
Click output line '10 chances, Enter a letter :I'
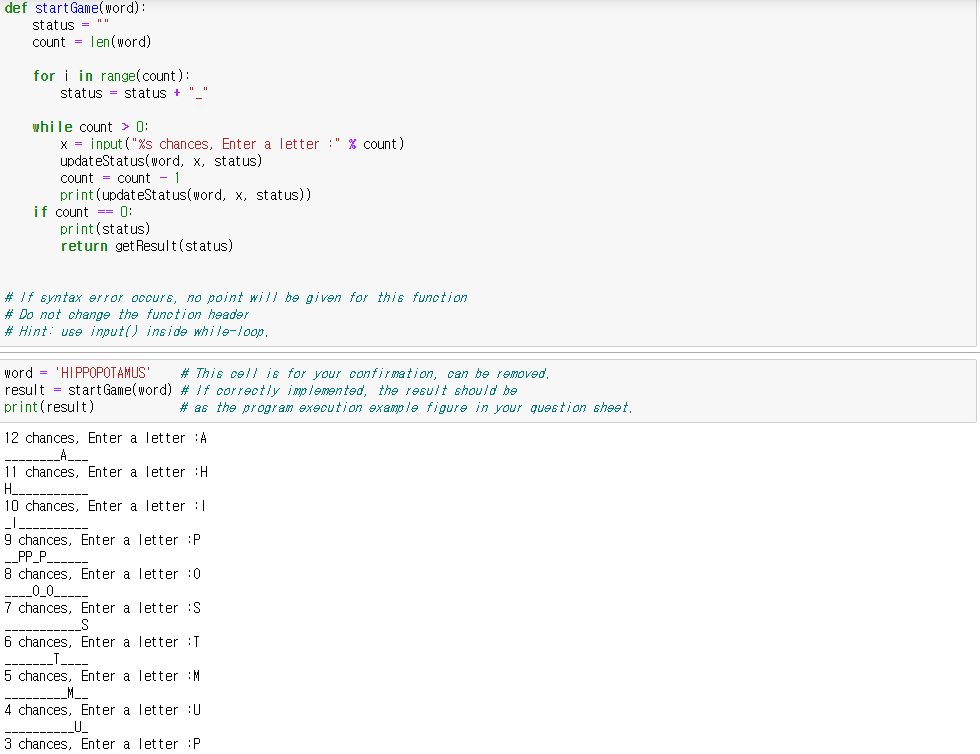pyautogui.click(x=105, y=506)
